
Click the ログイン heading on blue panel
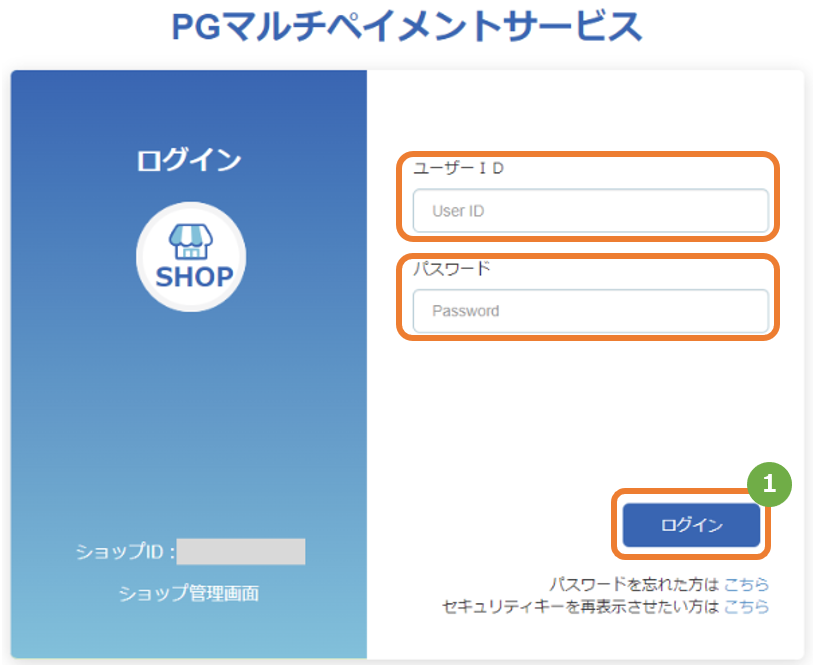[x=189, y=160]
